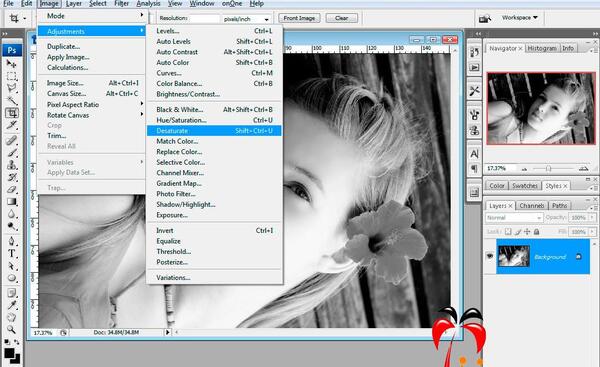Viewport: 600px width, 367px height.
Task: Expand the Pixel Aspect Ratio submenu
Action: pos(91,104)
